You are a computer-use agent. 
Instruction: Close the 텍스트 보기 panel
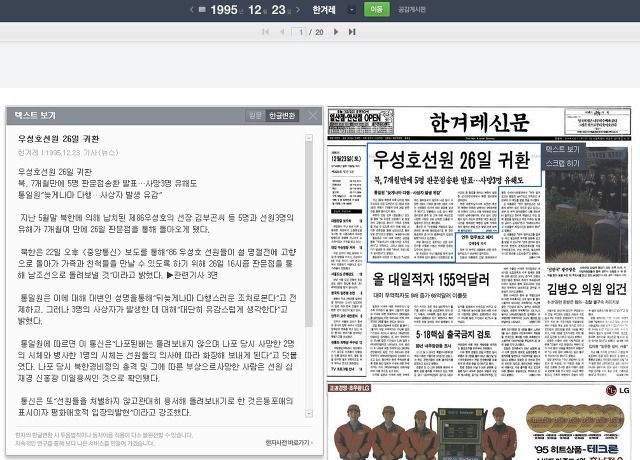(x=313, y=116)
